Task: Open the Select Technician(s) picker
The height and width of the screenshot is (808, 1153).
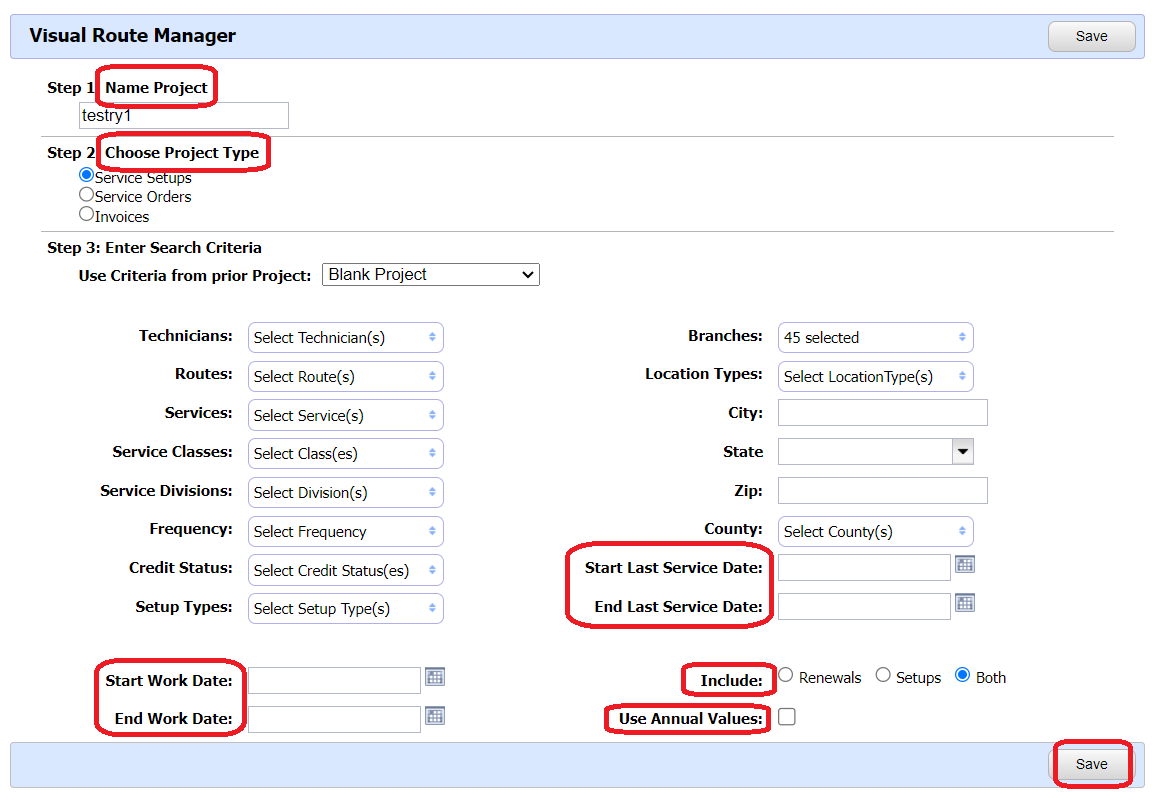Action: 345,337
